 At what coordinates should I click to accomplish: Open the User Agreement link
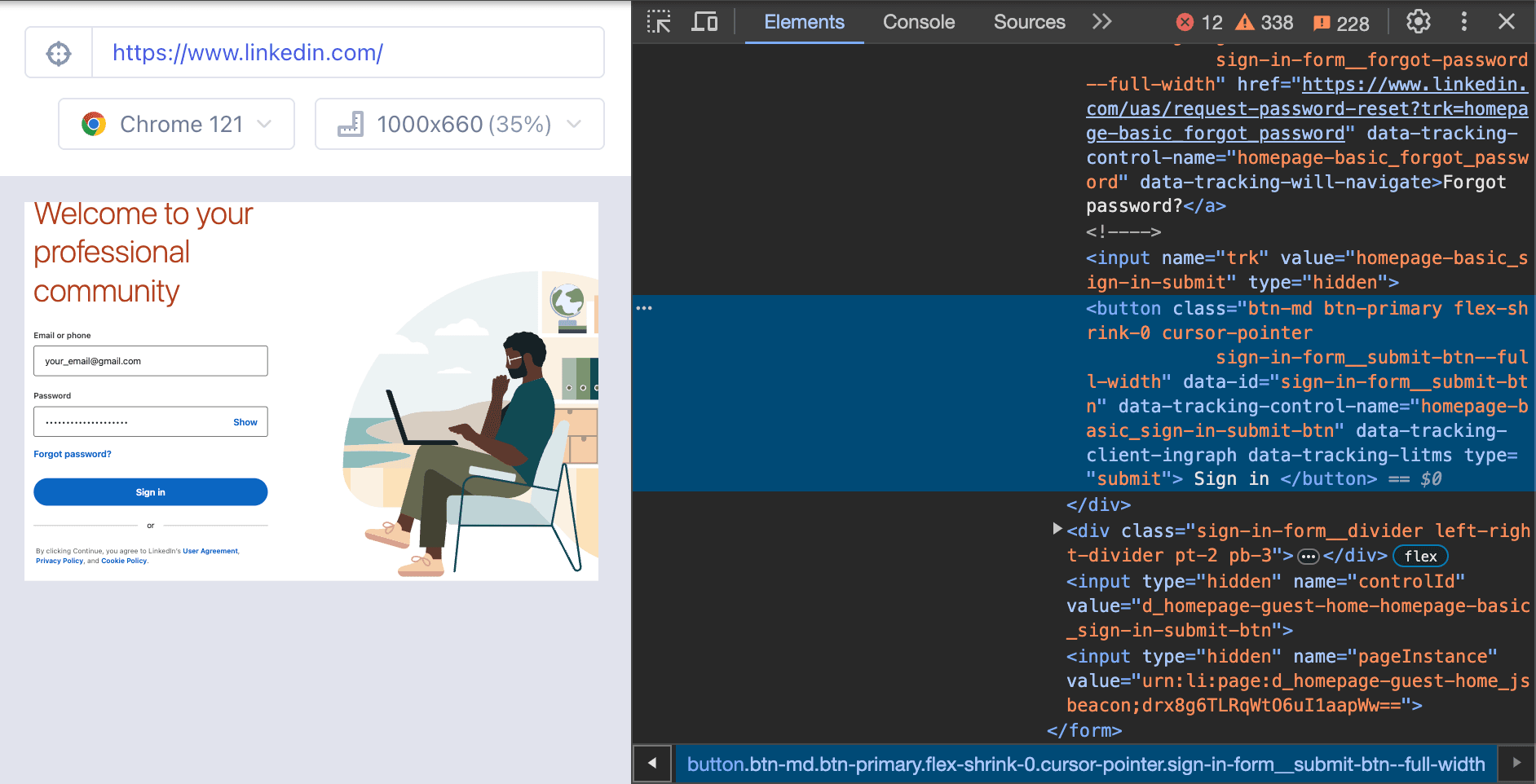coord(210,551)
